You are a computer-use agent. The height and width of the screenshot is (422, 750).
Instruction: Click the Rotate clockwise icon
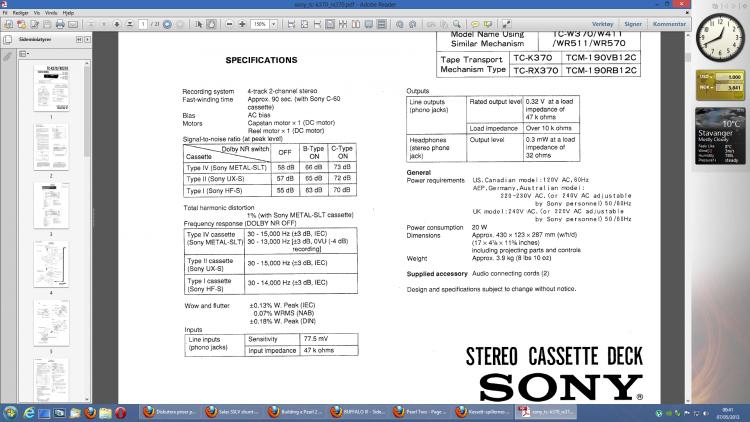[412, 24]
